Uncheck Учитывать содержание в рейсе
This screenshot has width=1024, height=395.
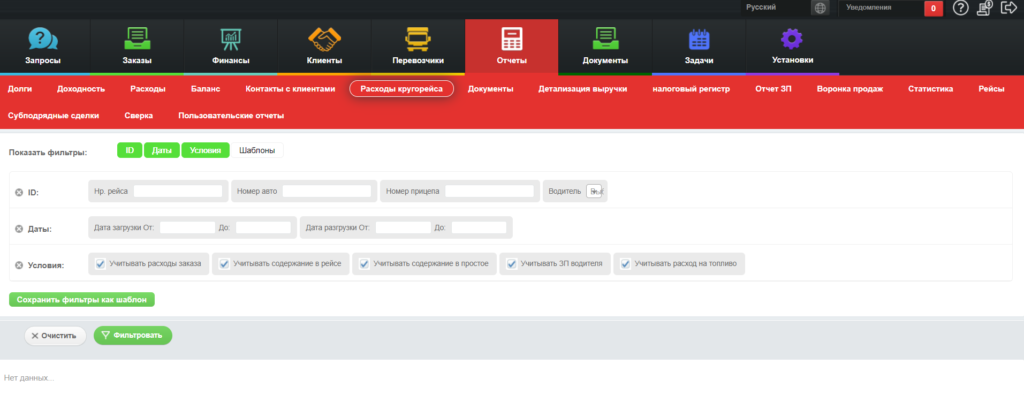[224, 264]
